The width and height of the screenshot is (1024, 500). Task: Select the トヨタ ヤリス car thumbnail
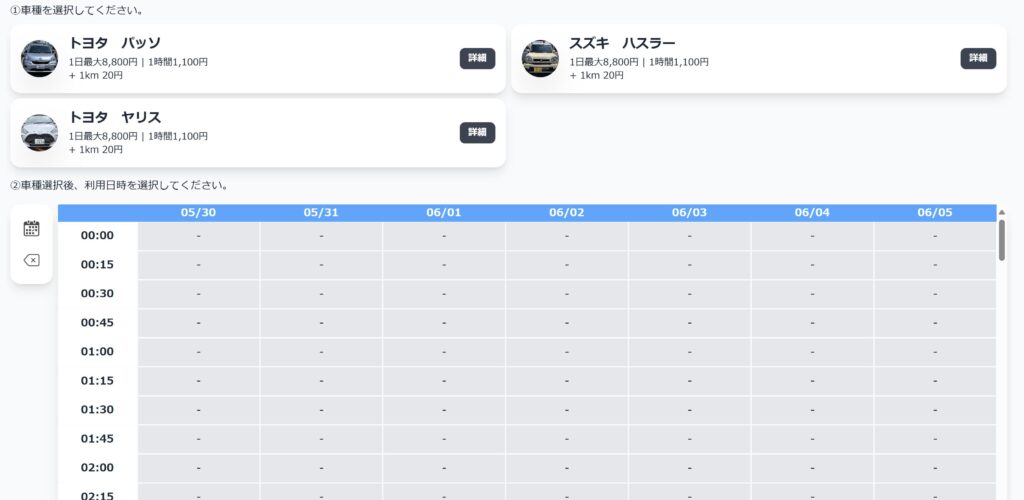point(39,133)
